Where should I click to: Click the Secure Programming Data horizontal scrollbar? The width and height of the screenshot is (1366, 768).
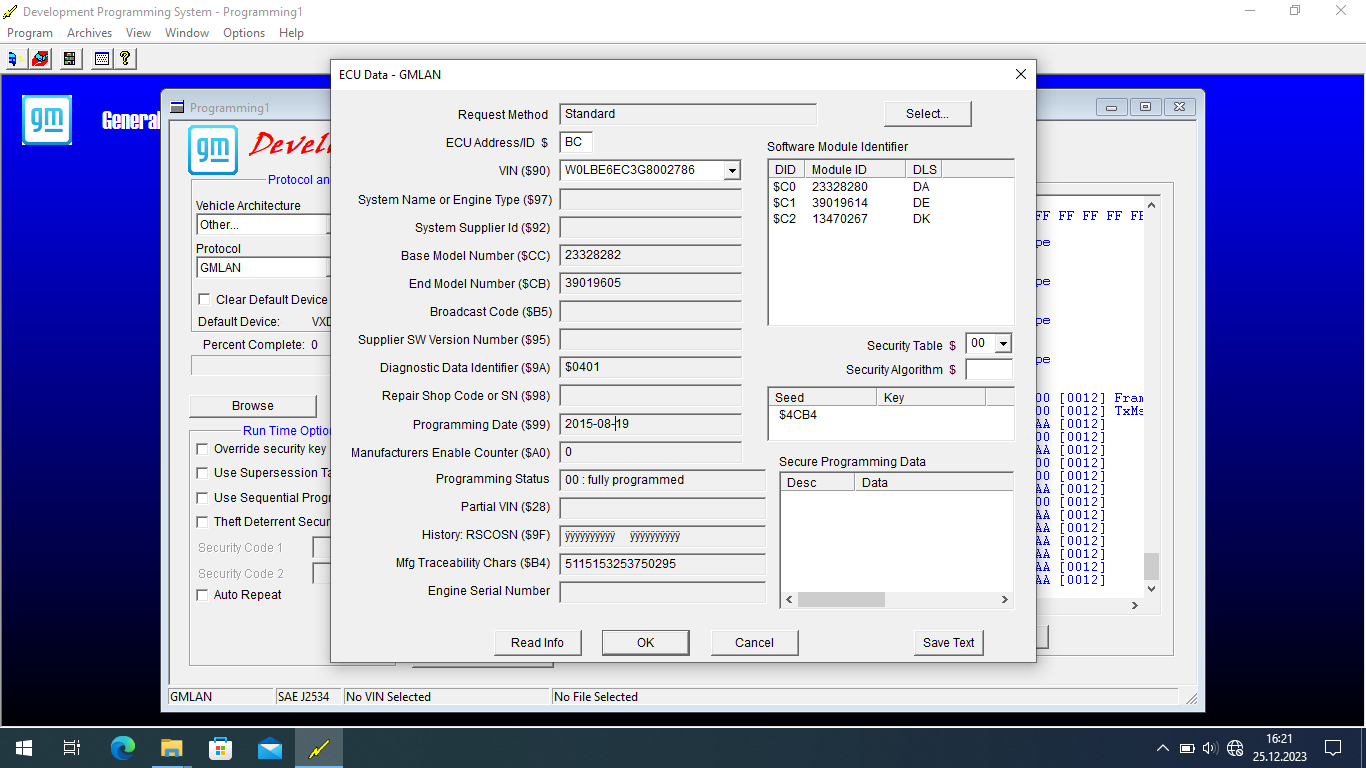[897, 600]
